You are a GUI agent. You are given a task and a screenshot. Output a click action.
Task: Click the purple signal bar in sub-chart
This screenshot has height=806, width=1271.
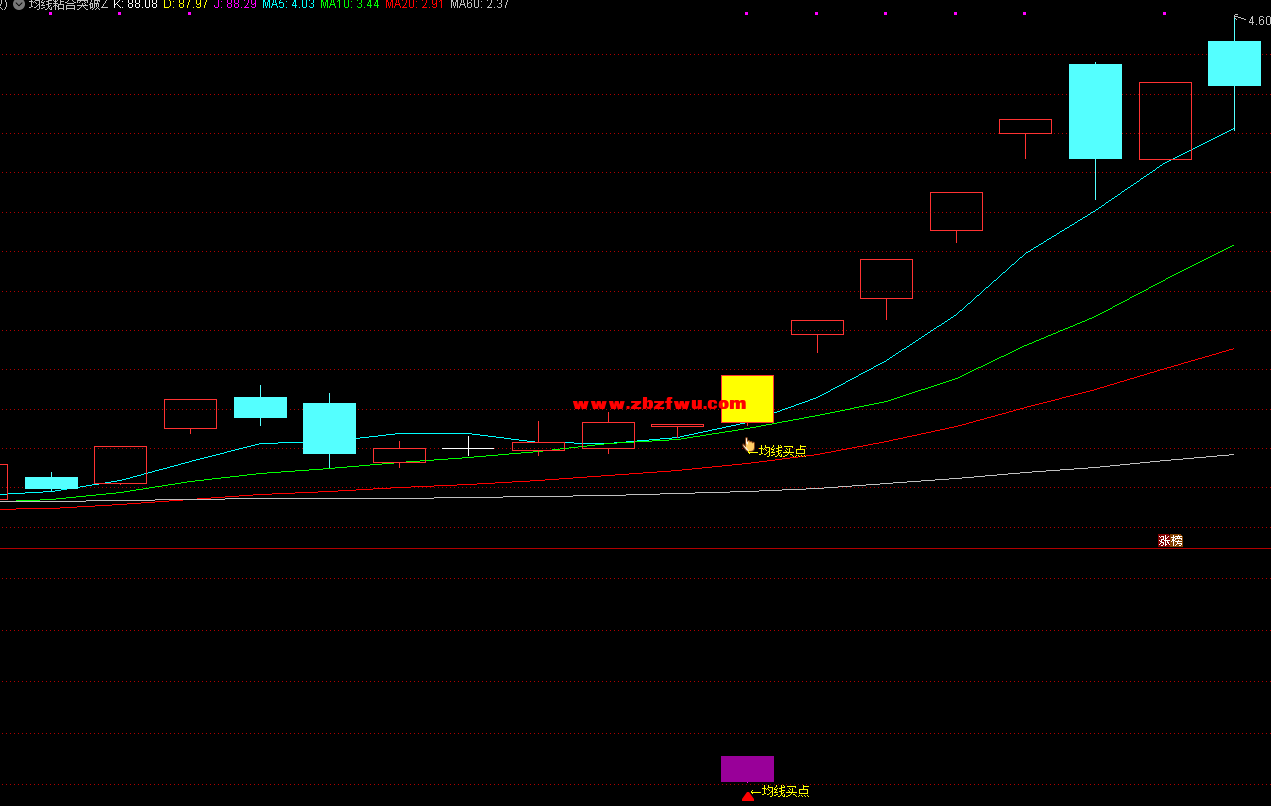tap(747, 768)
